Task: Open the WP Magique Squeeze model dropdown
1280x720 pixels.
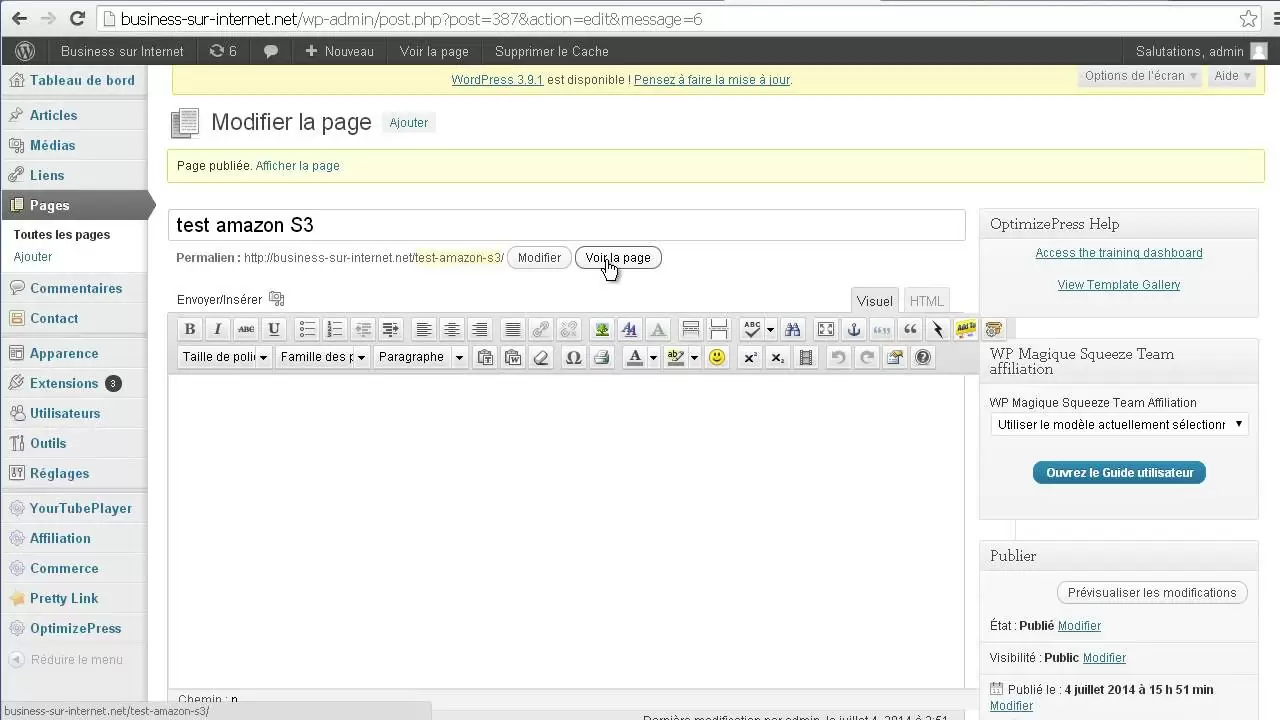Action: (x=1119, y=424)
